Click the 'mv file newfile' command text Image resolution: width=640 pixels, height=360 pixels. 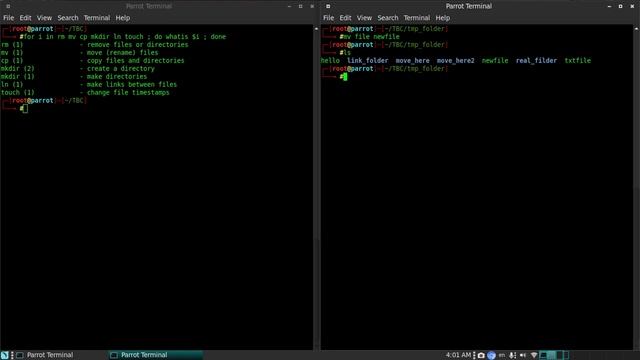point(371,37)
